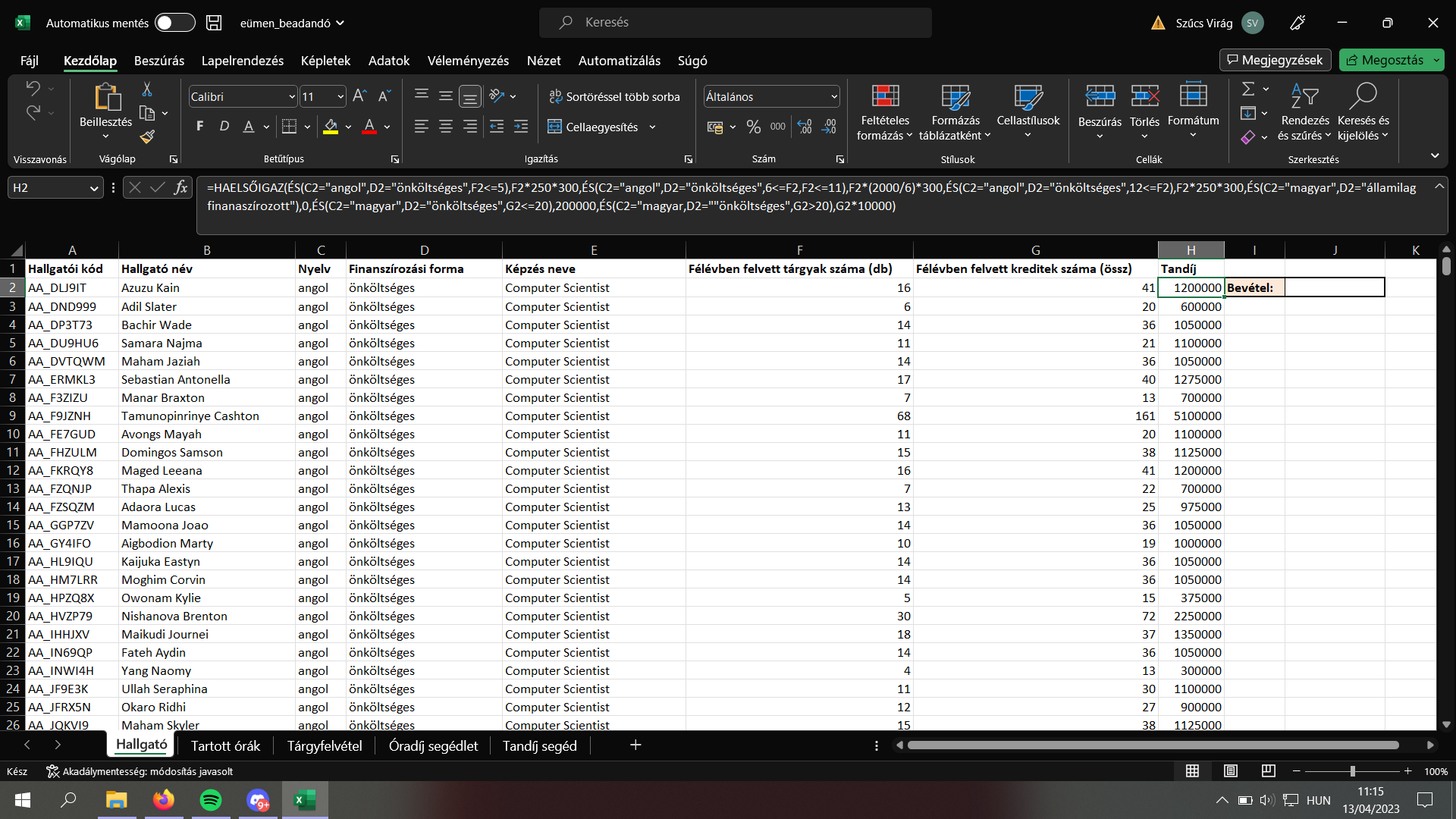This screenshot has height=819, width=1456.
Task: Switch to Tandíj segéd sheet tab
Action: coord(539,746)
